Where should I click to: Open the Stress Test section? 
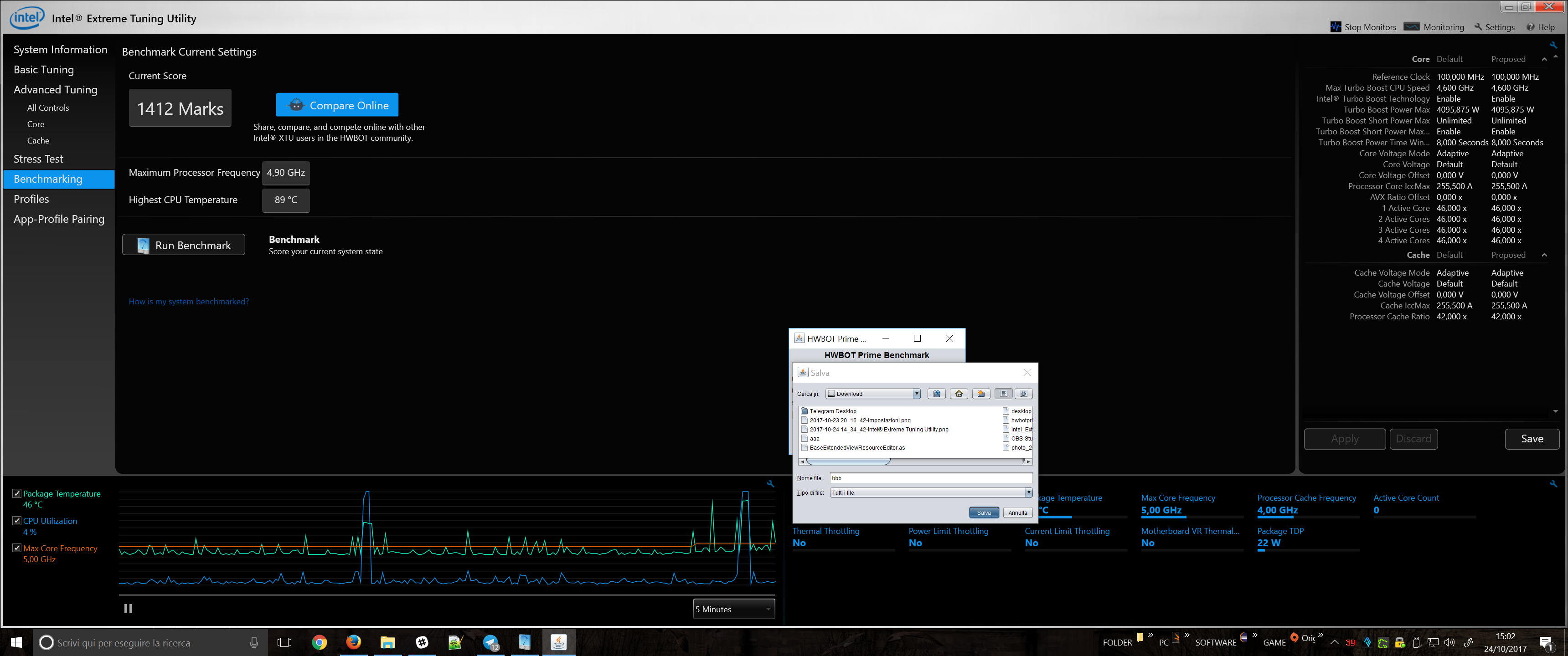[38, 159]
